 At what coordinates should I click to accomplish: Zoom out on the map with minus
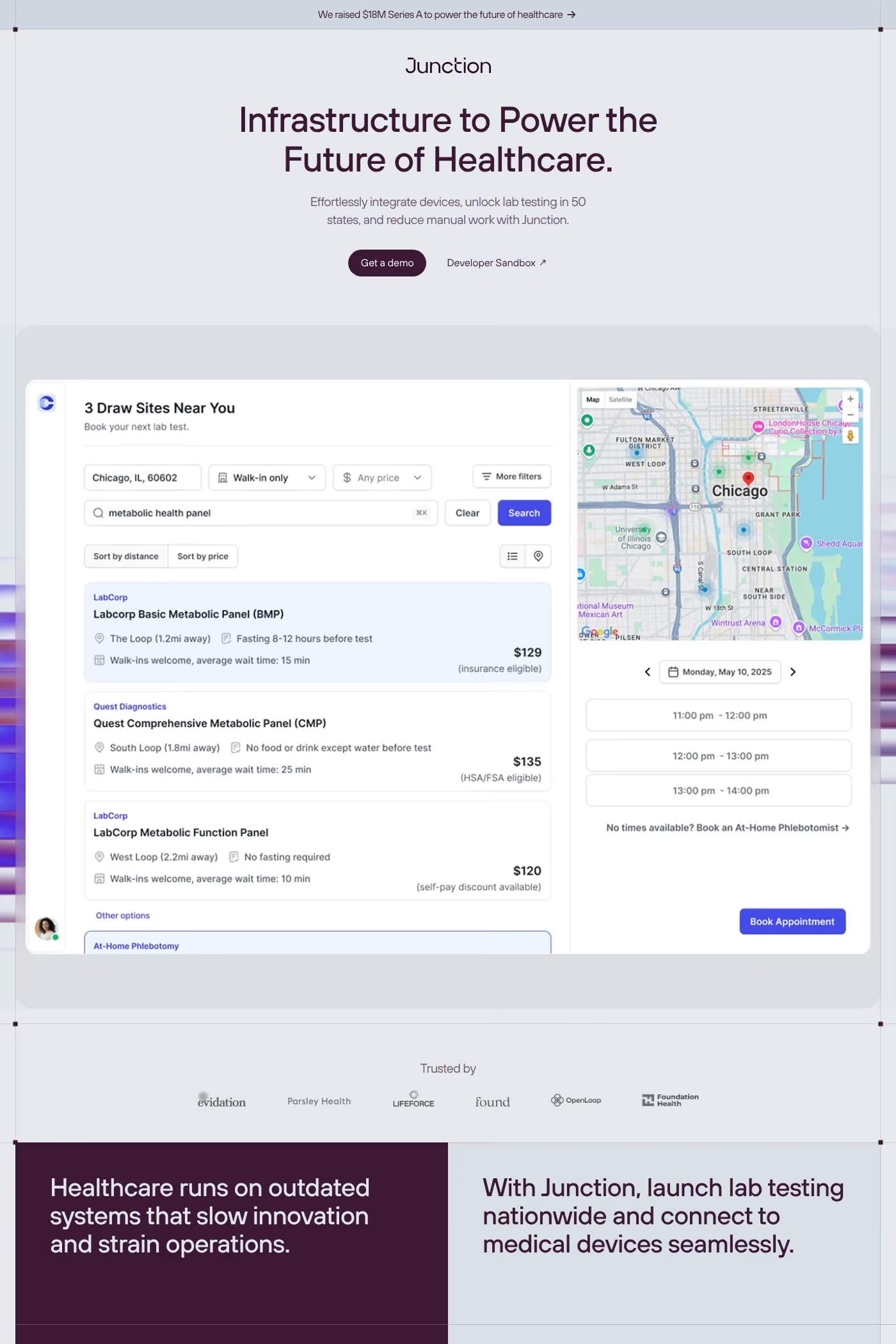(x=850, y=414)
